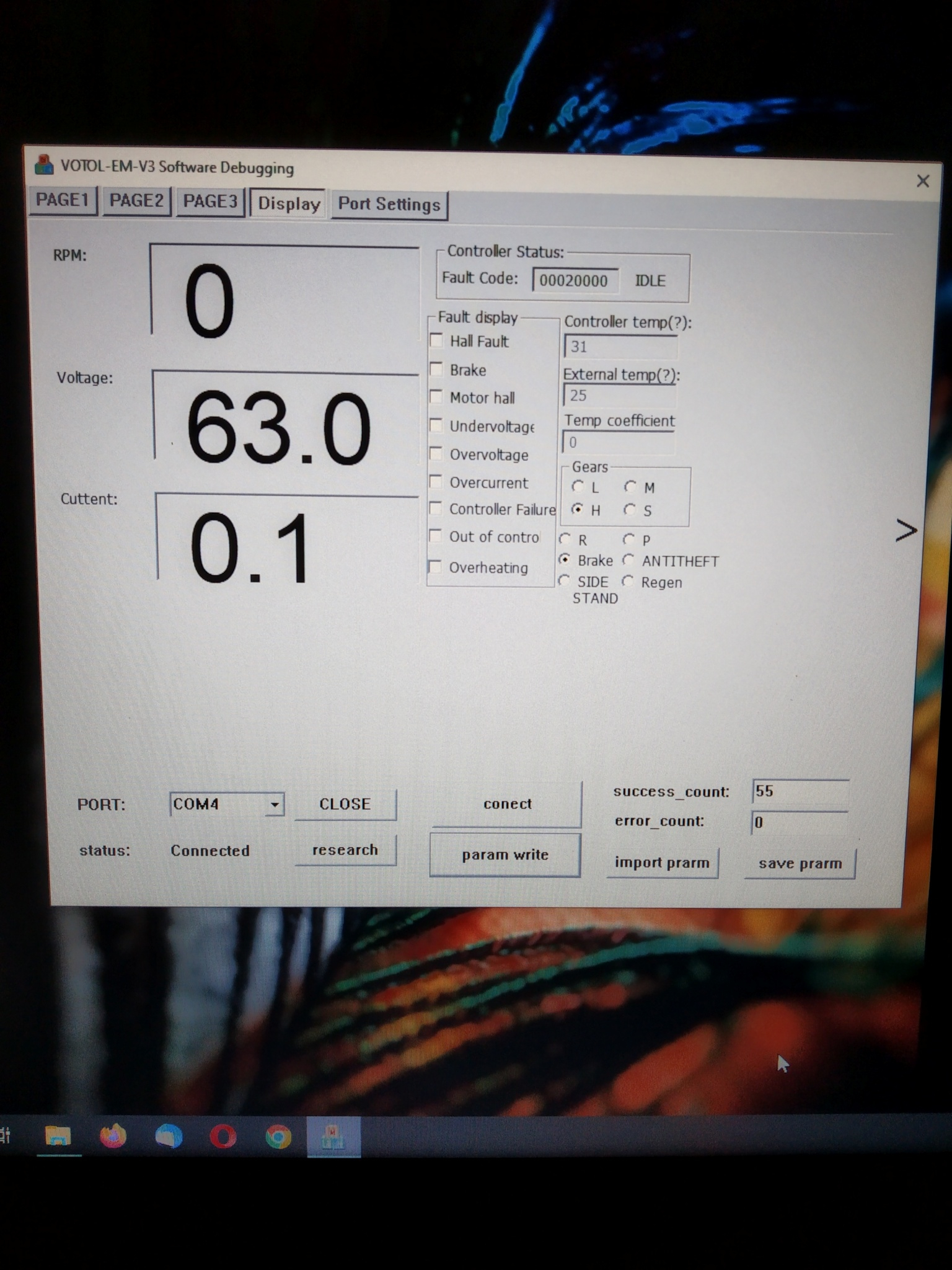The width and height of the screenshot is (952, 1270).
Task: Open Google Chrome from the taskbar
Action: (278, 1137)
